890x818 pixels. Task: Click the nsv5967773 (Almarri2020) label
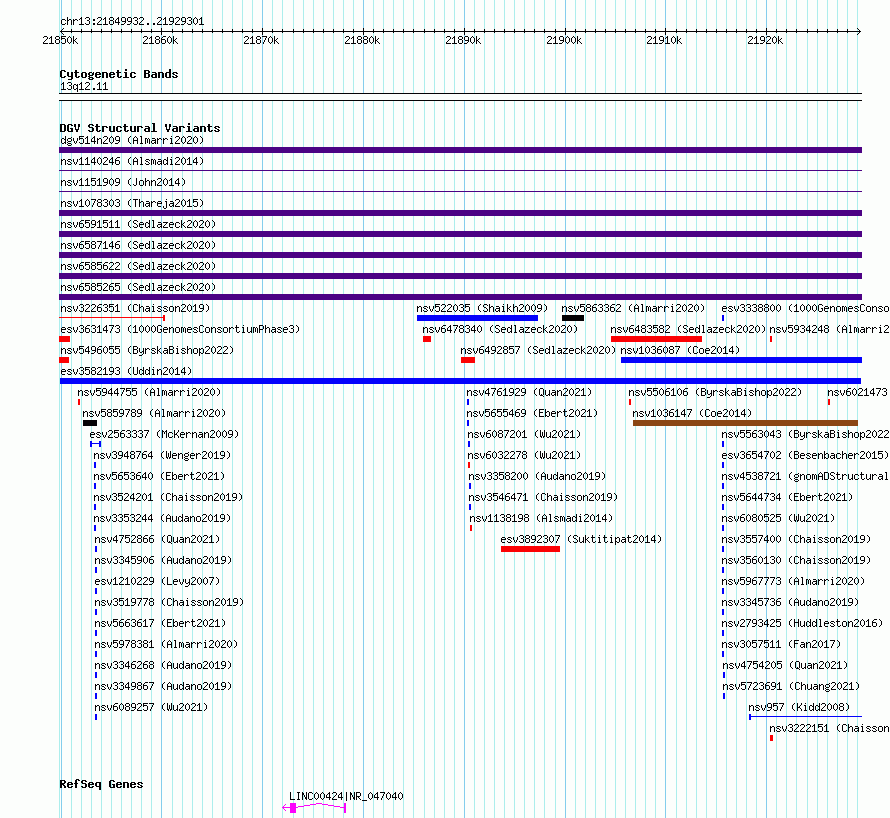point(794,581)
